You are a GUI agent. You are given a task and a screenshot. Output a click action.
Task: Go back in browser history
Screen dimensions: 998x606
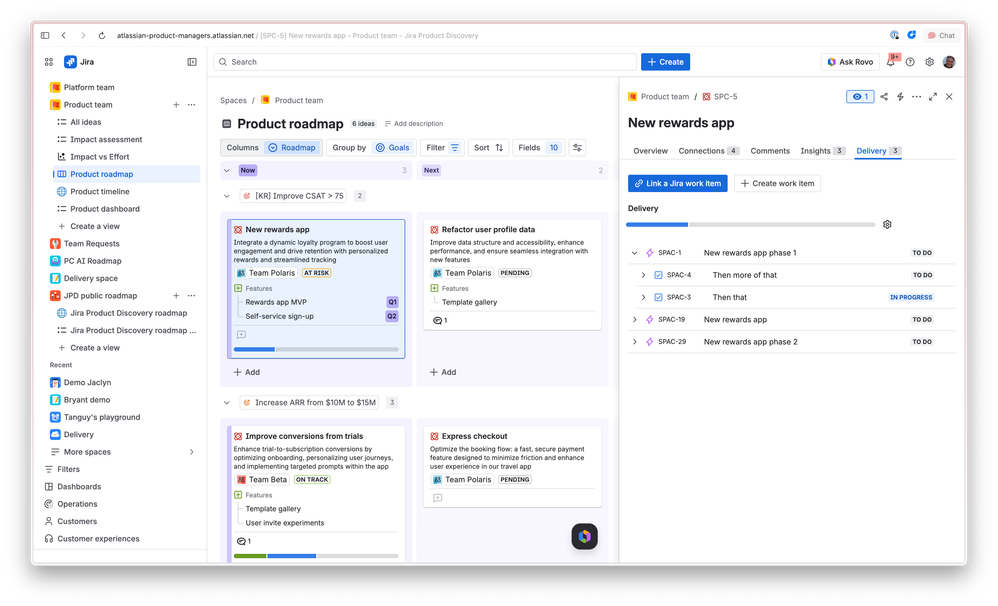pos(64,36)
